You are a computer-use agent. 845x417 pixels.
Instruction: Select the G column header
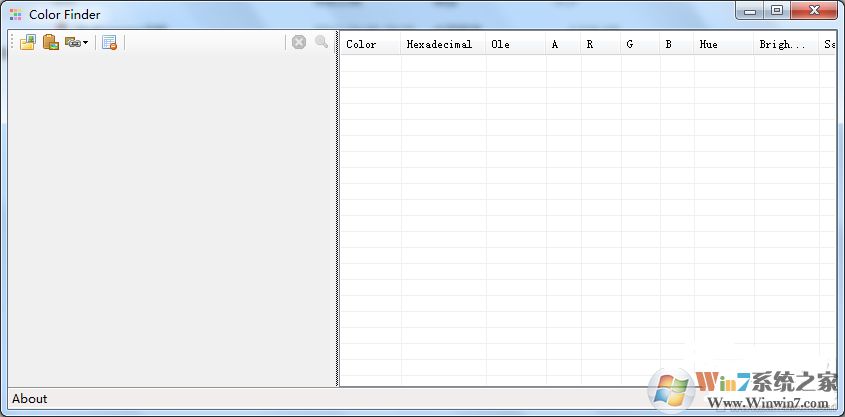coord(640,44)
